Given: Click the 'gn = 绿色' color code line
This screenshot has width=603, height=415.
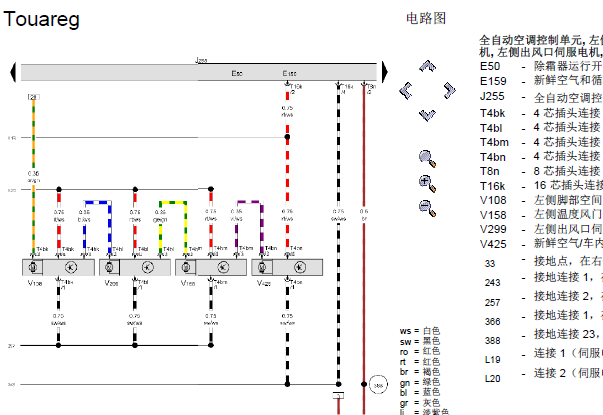Looking at the screenshot, I should point(420,382).
